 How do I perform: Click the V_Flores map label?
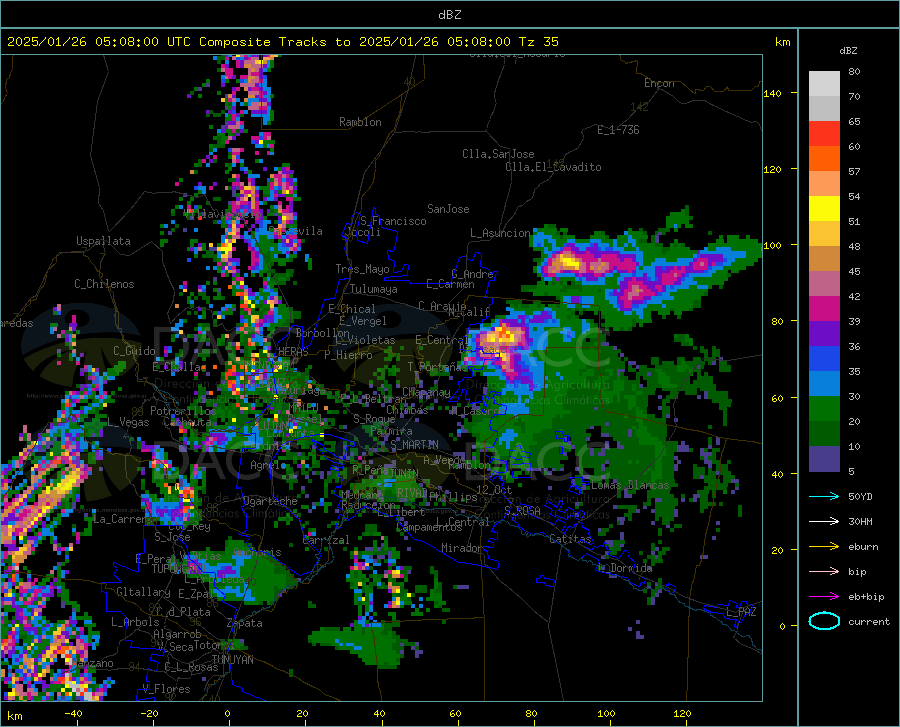(x=166, y=689)
